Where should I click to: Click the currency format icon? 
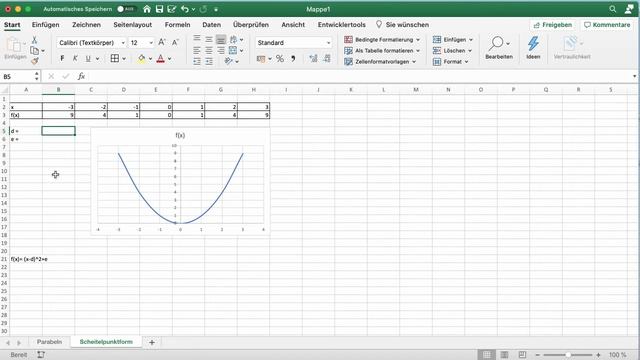tap(261, 59)
